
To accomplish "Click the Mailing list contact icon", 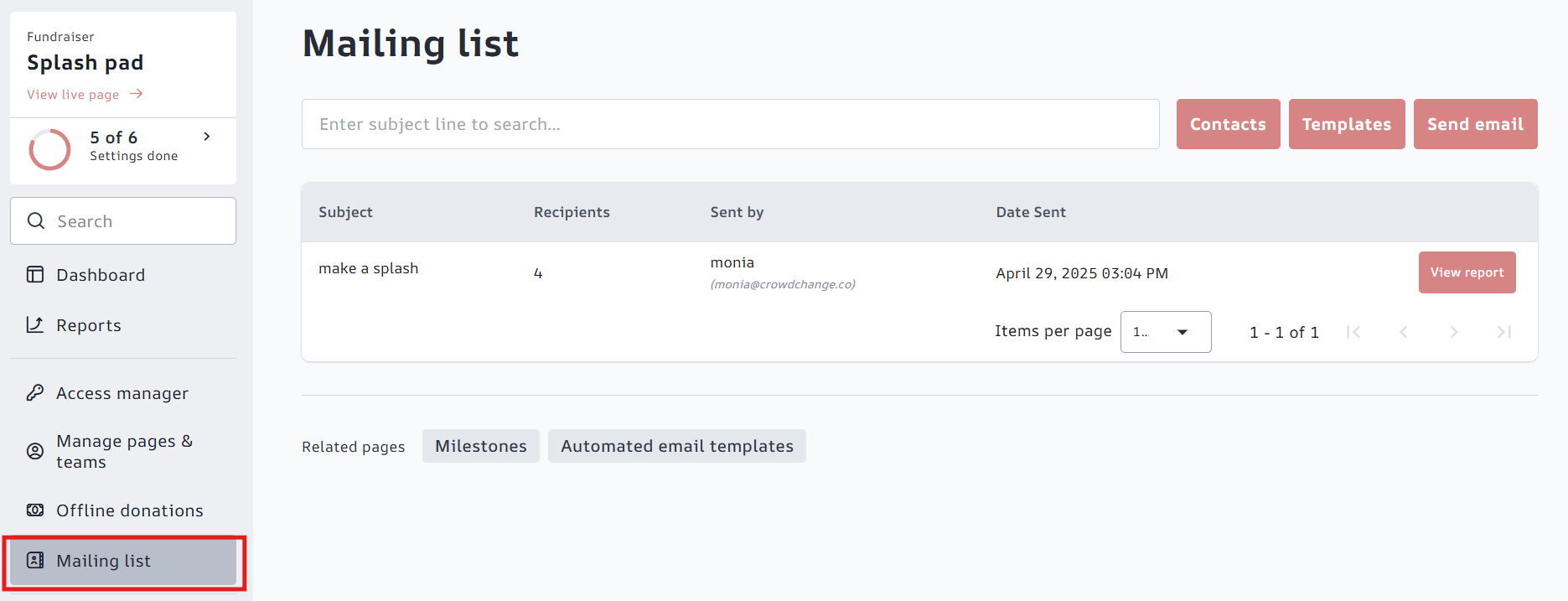I will tap(35, 561).
